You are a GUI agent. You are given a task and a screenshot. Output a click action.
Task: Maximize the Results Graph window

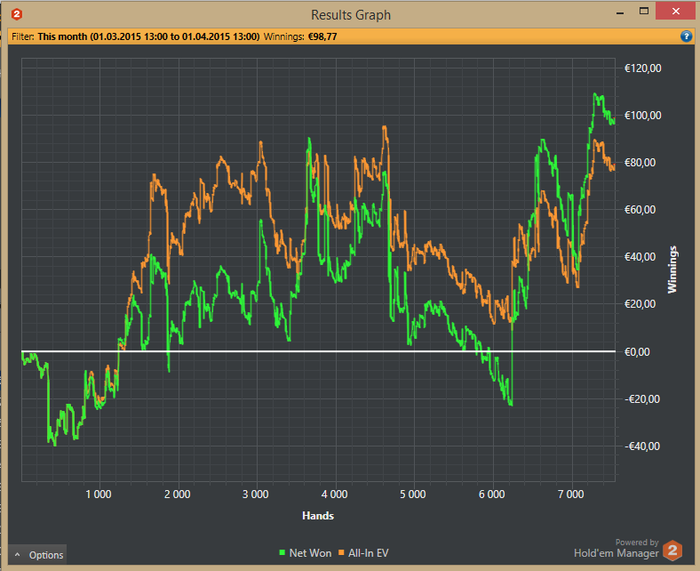pos(644,11)
